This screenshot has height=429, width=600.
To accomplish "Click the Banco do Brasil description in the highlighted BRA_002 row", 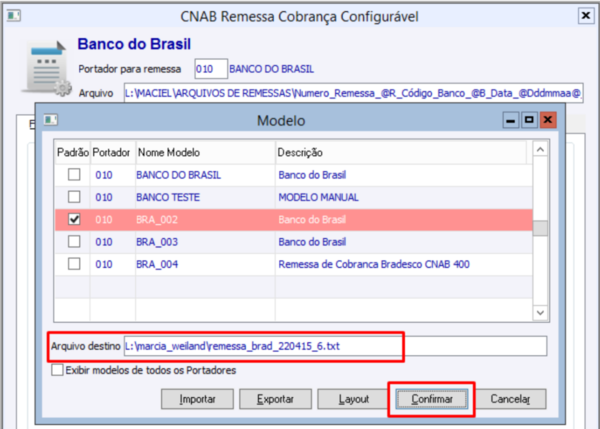I will (x=312, y=220).
